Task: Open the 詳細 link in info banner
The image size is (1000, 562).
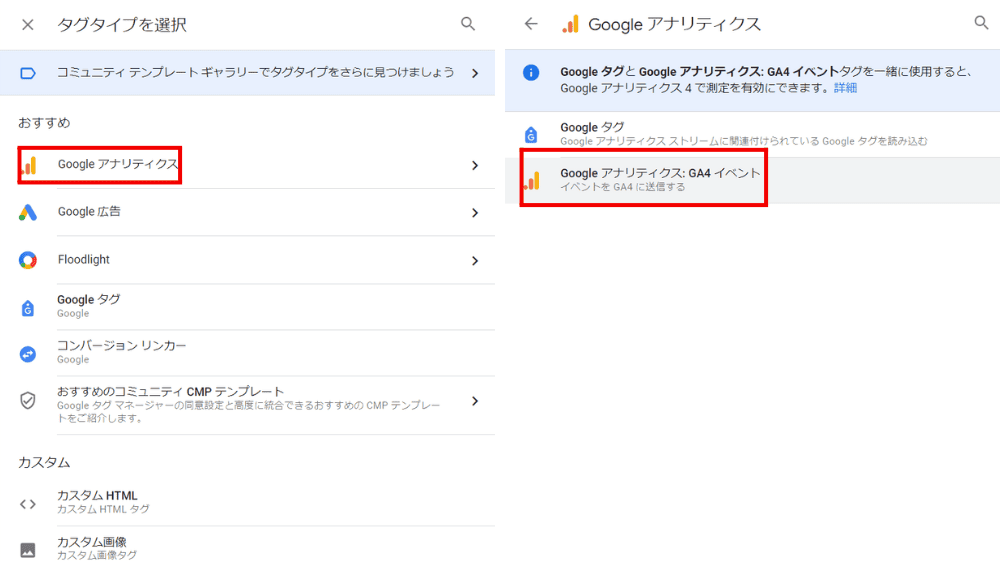Action: click(x=845, y=88)
